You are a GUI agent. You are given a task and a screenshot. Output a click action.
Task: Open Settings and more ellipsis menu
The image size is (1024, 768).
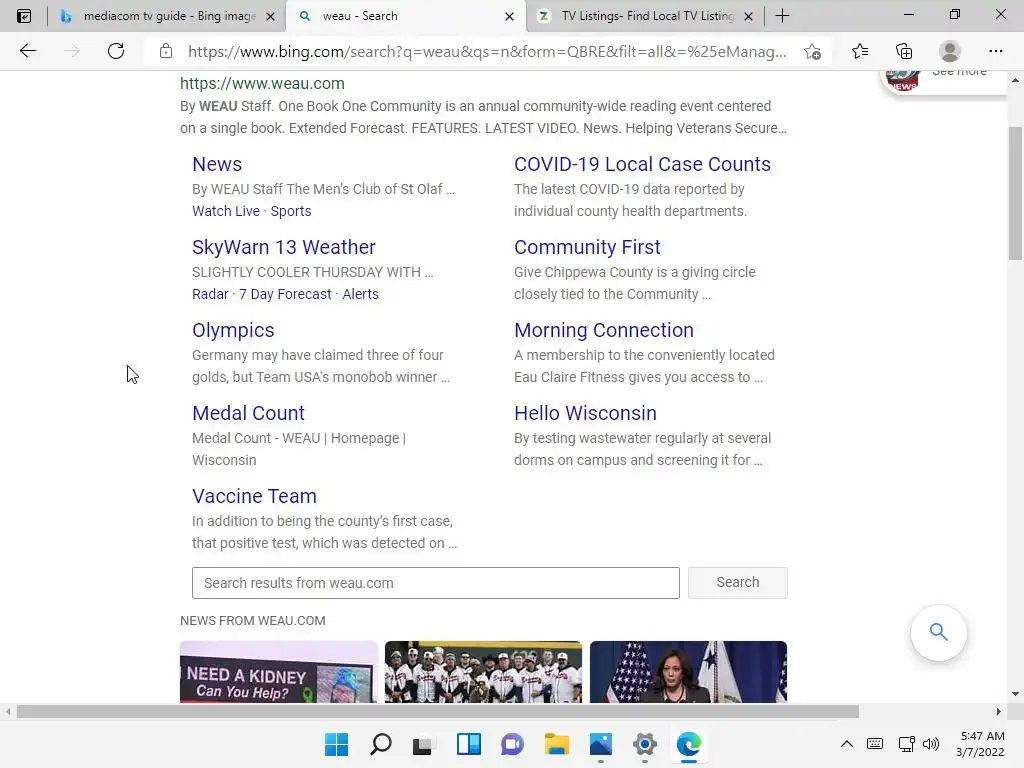tap(995, 51)
